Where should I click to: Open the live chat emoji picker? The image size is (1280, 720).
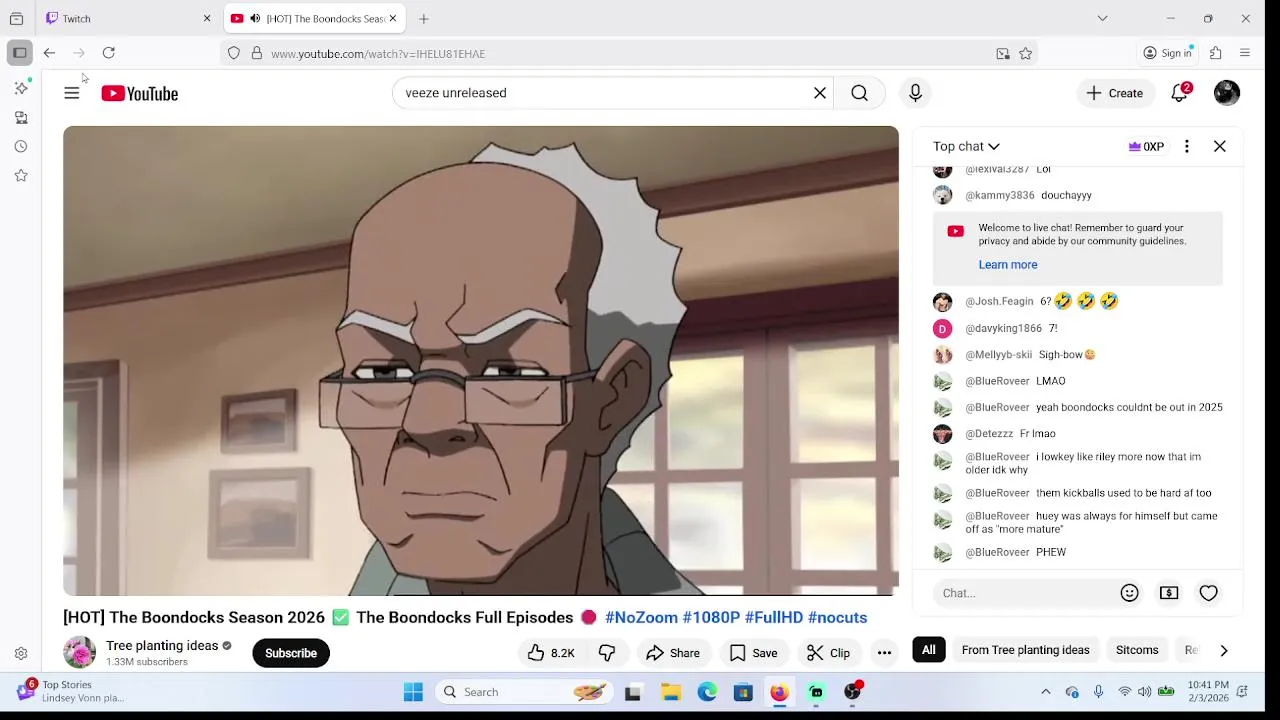point(1130,593)
